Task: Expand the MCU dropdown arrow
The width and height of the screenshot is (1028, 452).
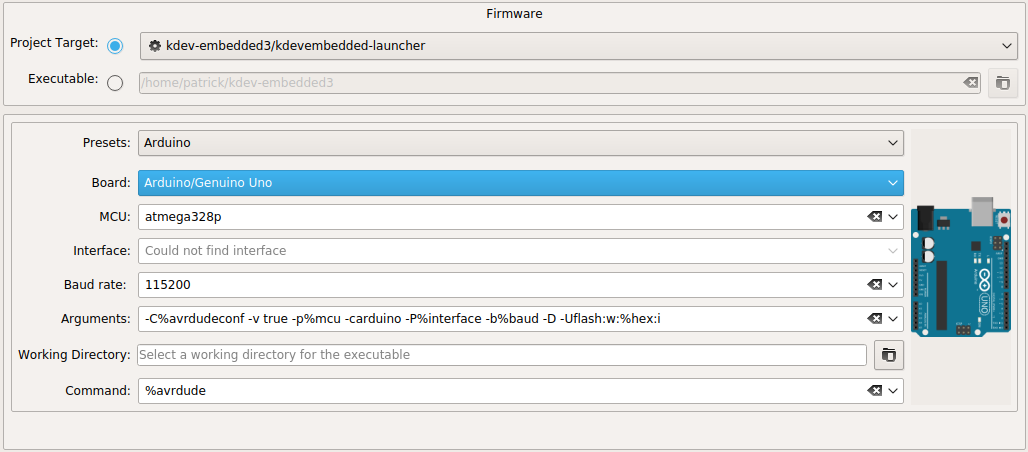Action: [893, 217]
